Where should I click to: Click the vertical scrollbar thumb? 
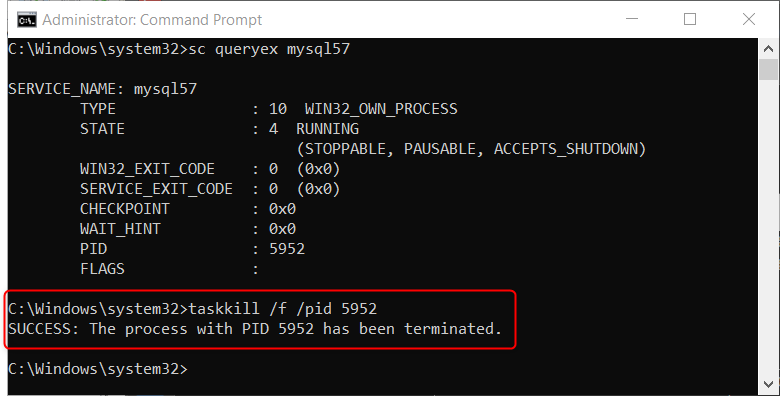(768, 69)
